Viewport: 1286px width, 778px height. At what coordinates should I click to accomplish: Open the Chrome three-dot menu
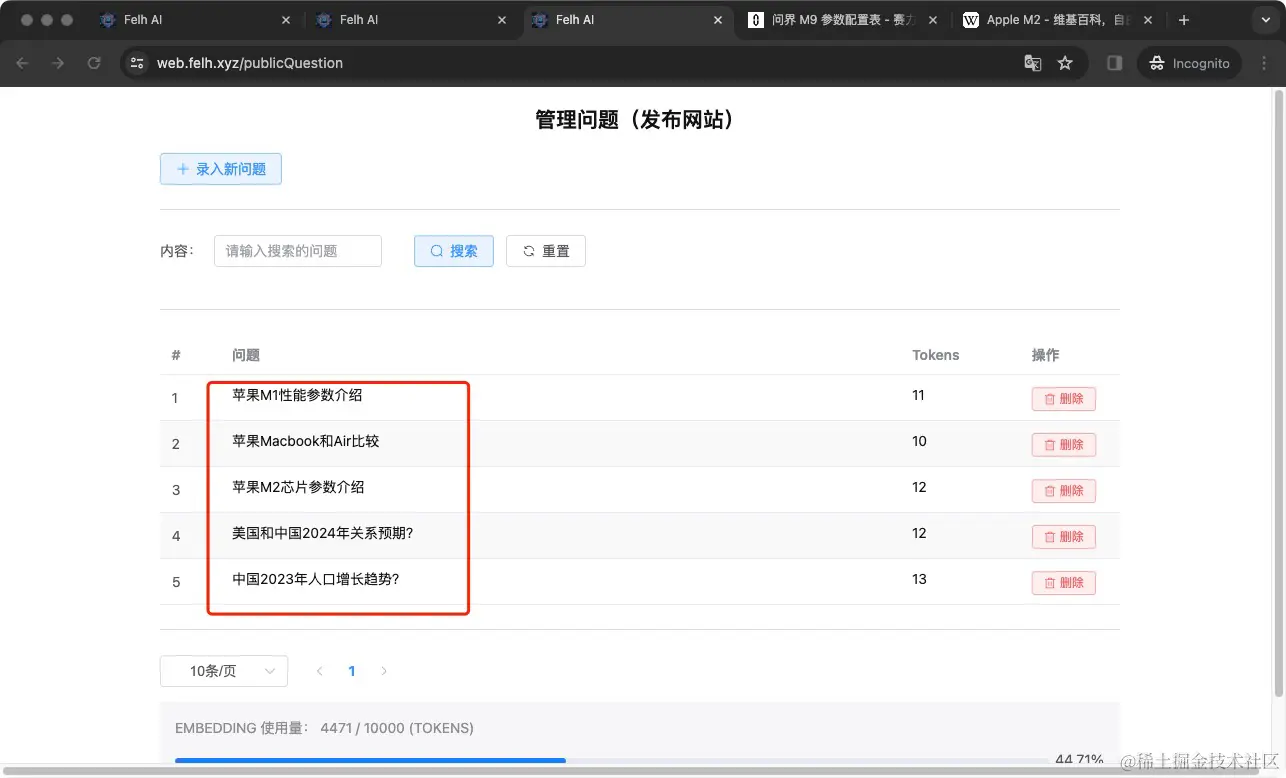pos(1263,63)
